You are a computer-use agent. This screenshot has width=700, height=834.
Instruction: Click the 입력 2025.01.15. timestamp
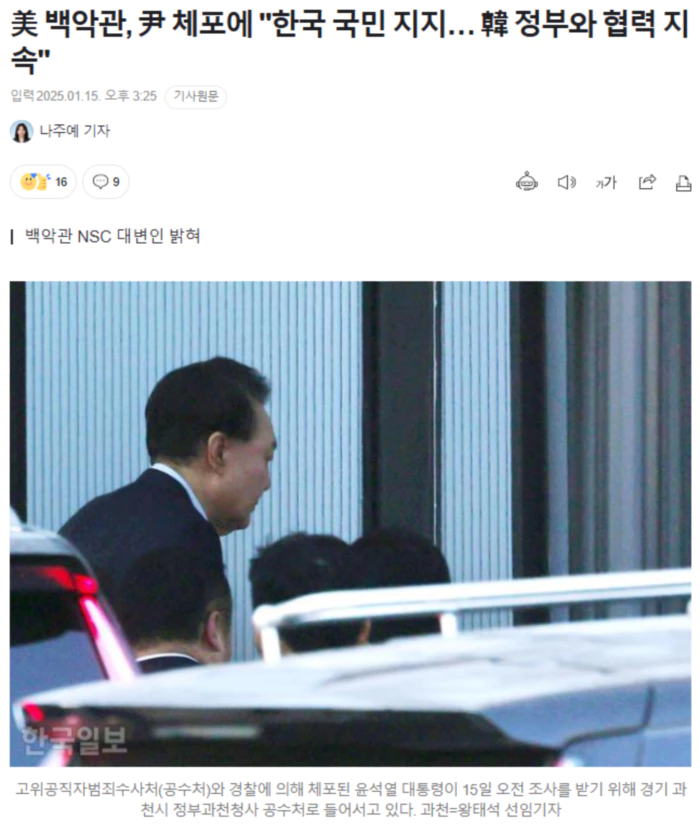[84, 96]
